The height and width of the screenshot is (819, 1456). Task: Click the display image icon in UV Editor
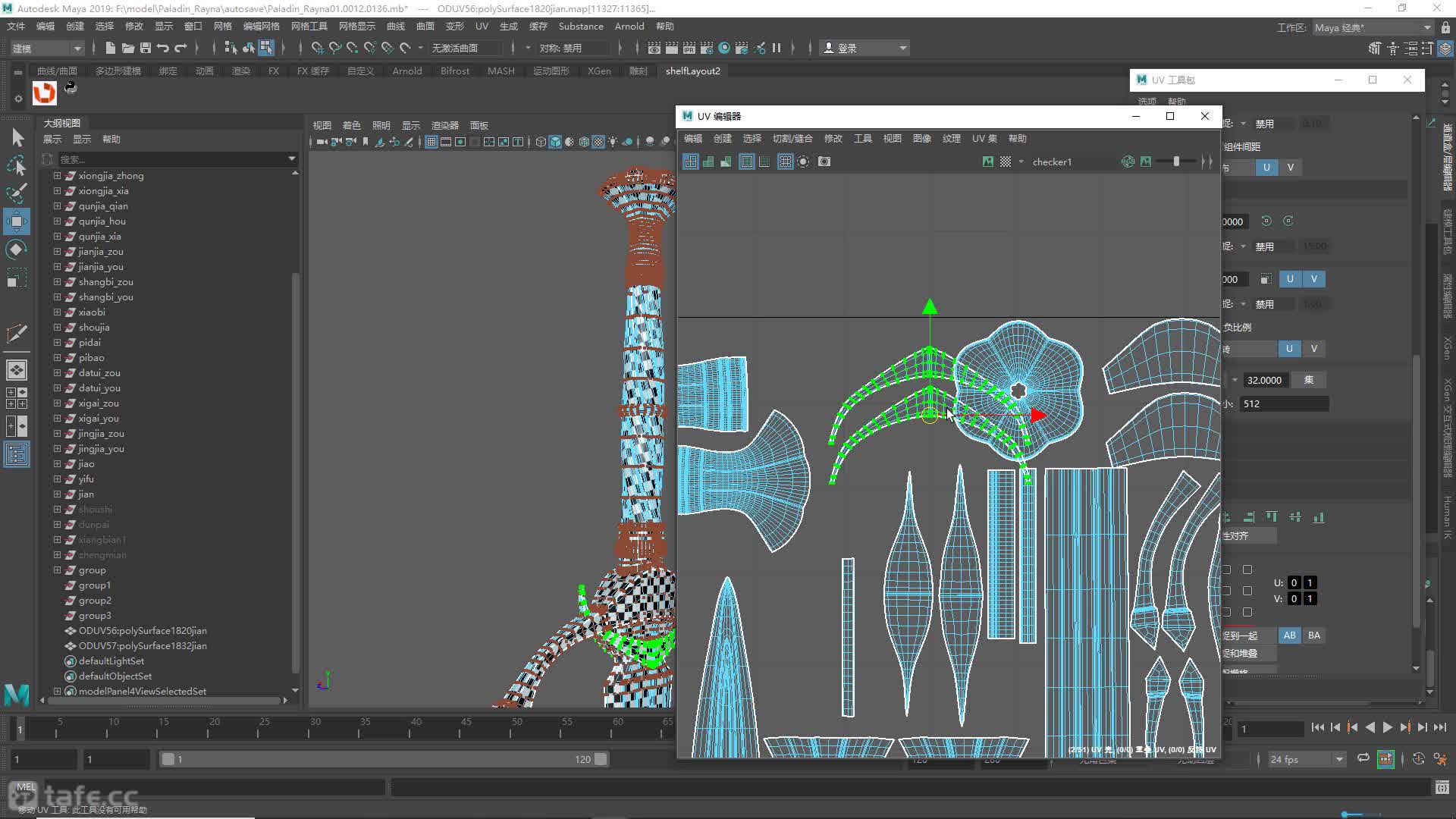[x=988, y=162]
